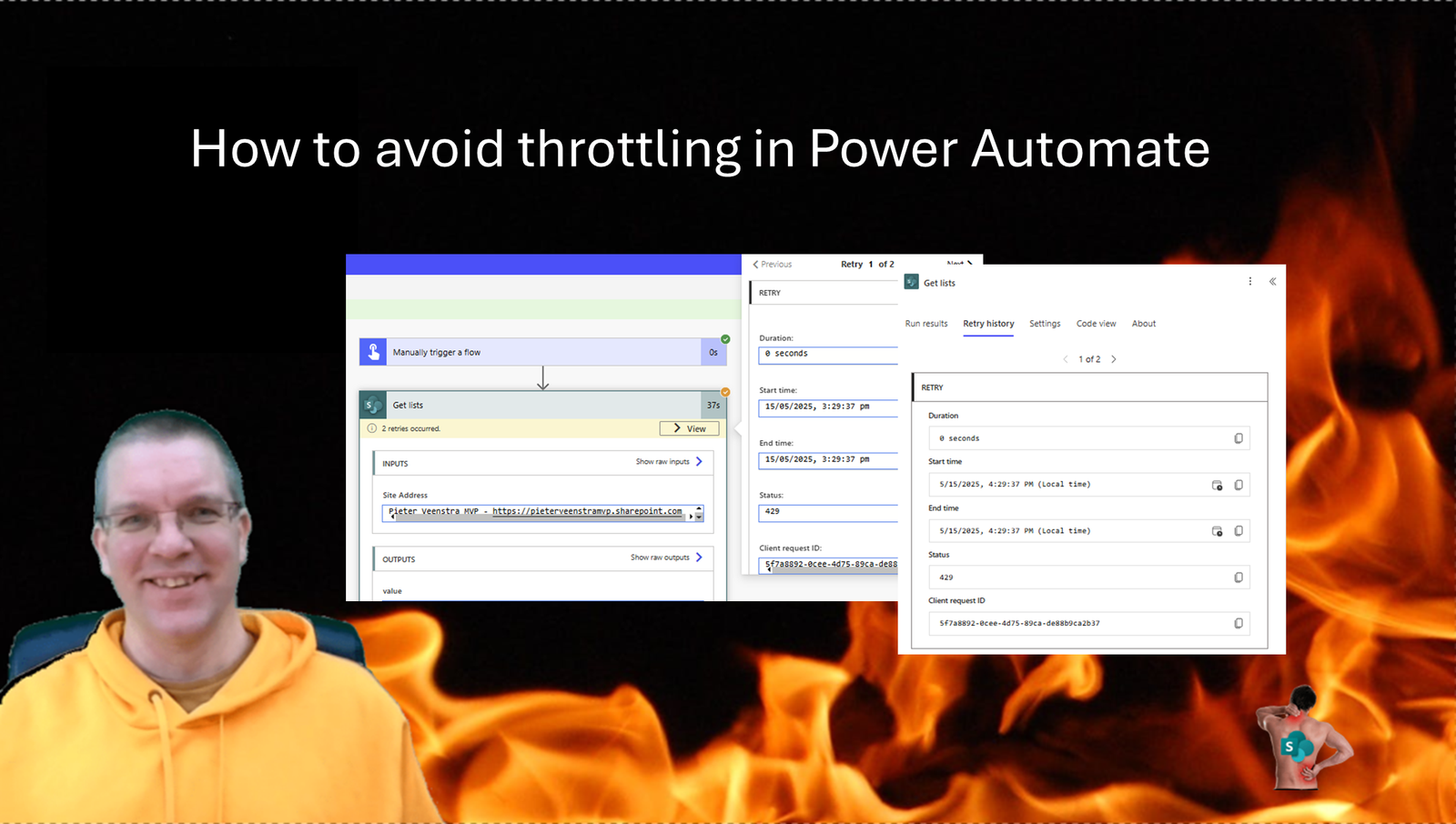Expand Show raw inputs chevron

(699, 462)
